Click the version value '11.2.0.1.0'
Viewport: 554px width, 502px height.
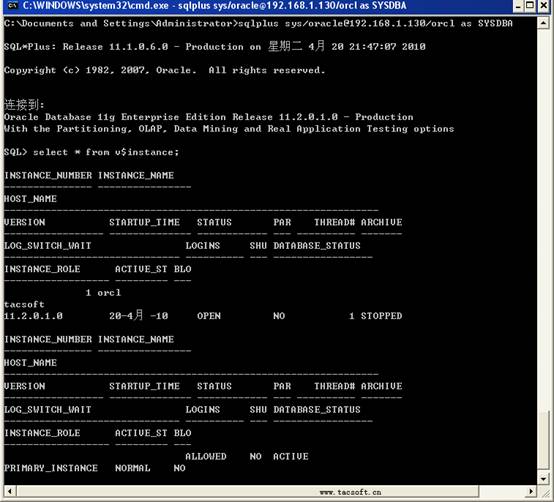tap(33, 316)
